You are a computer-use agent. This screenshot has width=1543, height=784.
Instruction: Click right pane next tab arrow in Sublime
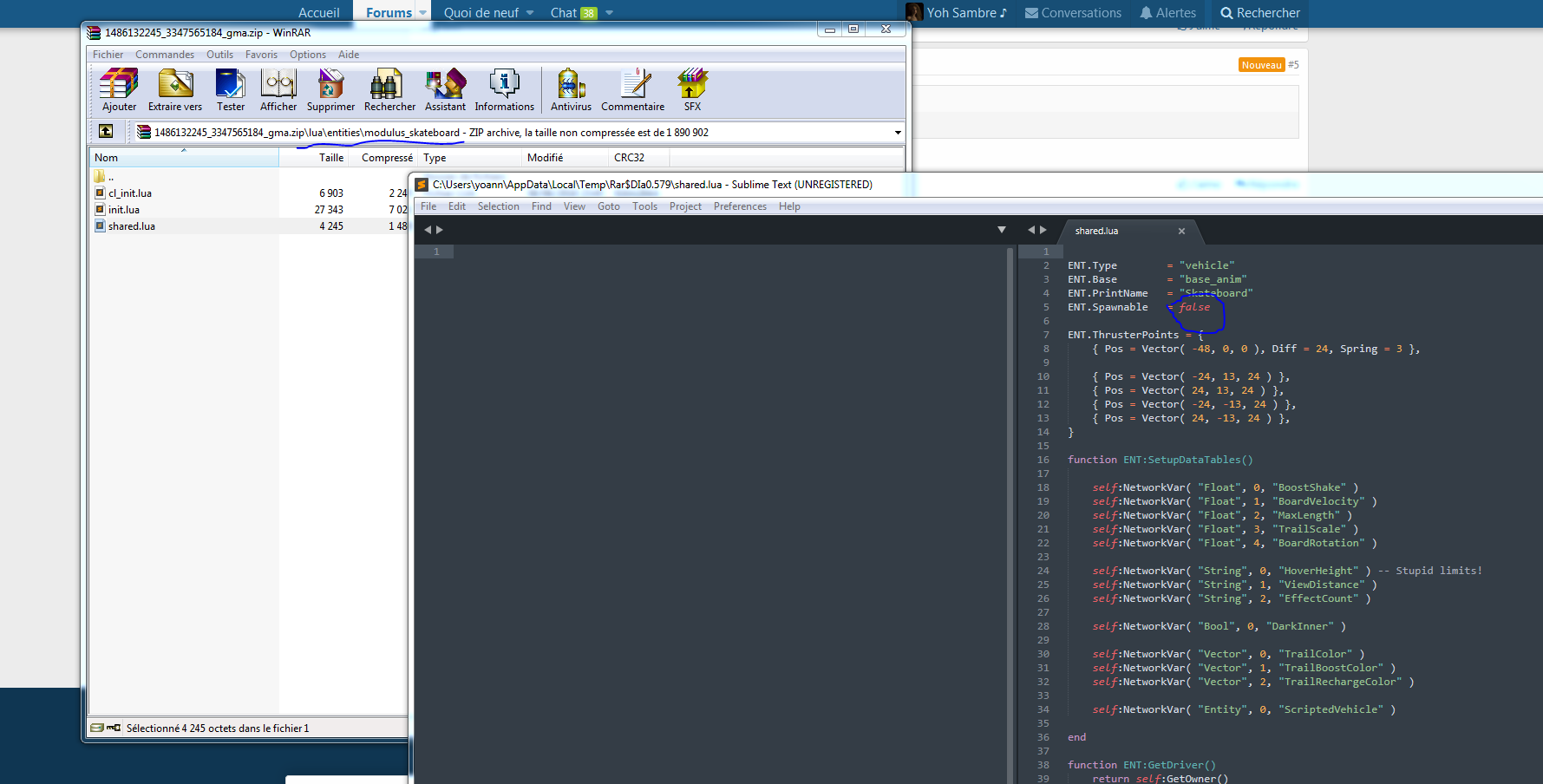pos(1043,230)
